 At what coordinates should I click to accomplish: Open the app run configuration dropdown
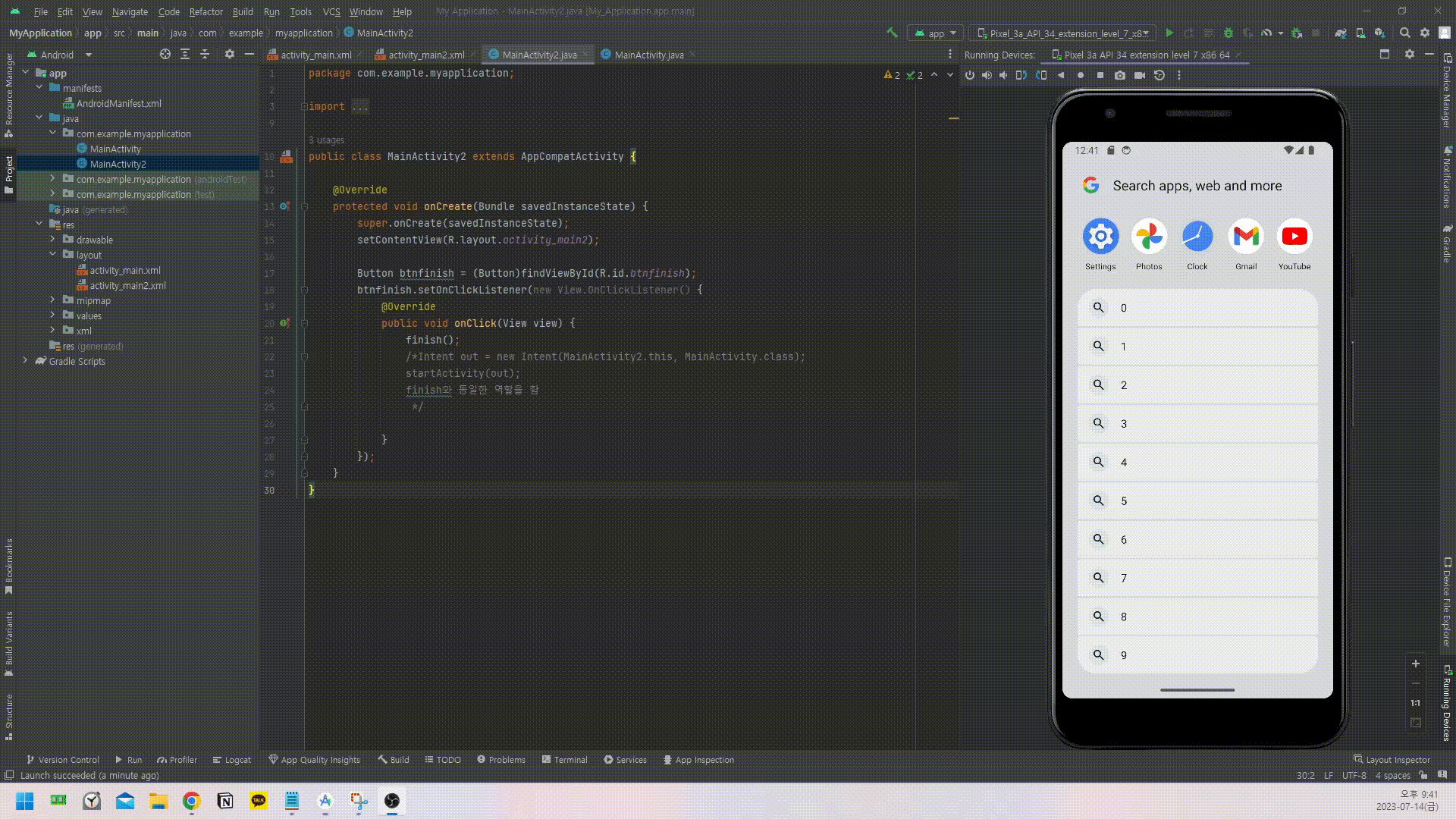click(x=936, y=33)
